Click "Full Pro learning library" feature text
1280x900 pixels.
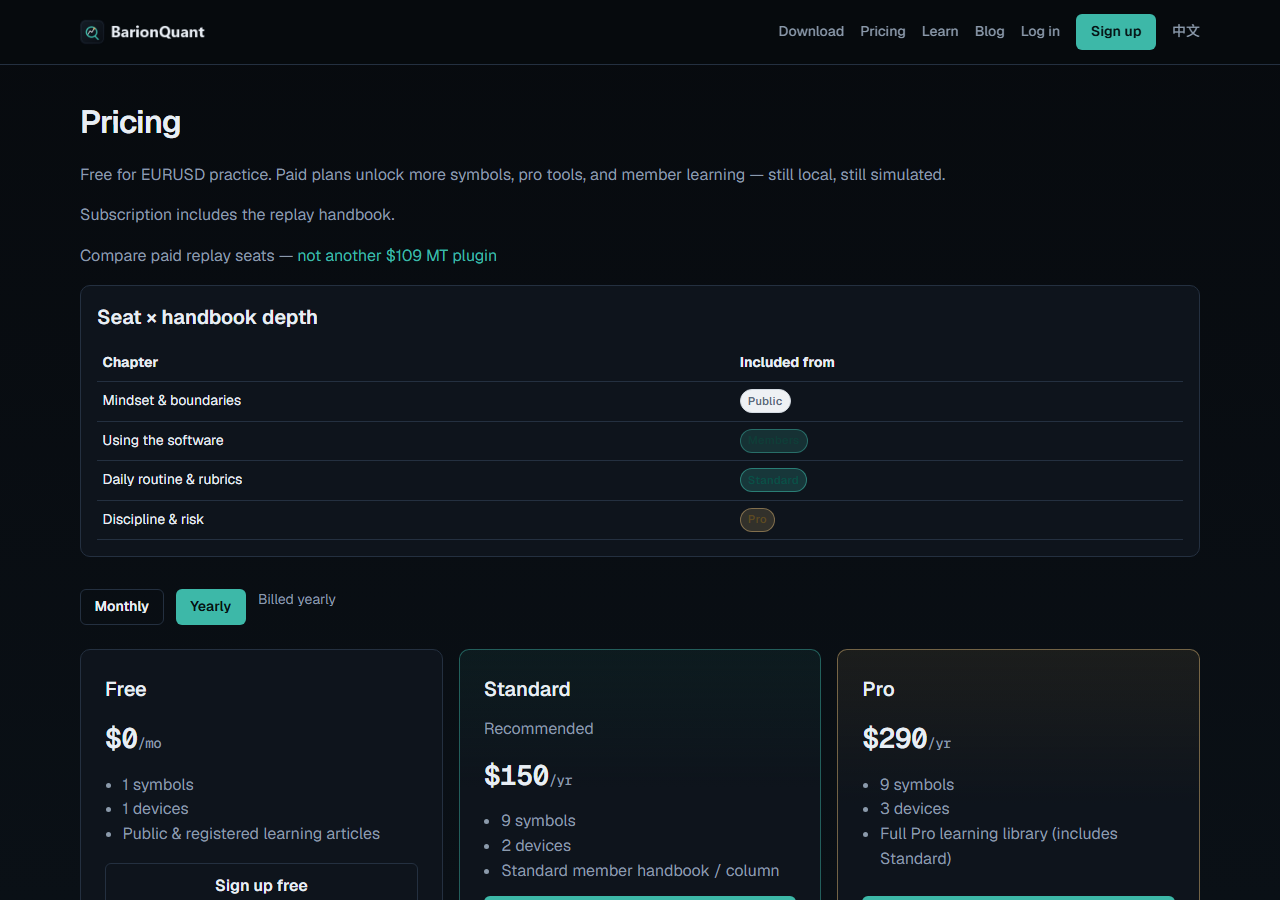[999, 846]
